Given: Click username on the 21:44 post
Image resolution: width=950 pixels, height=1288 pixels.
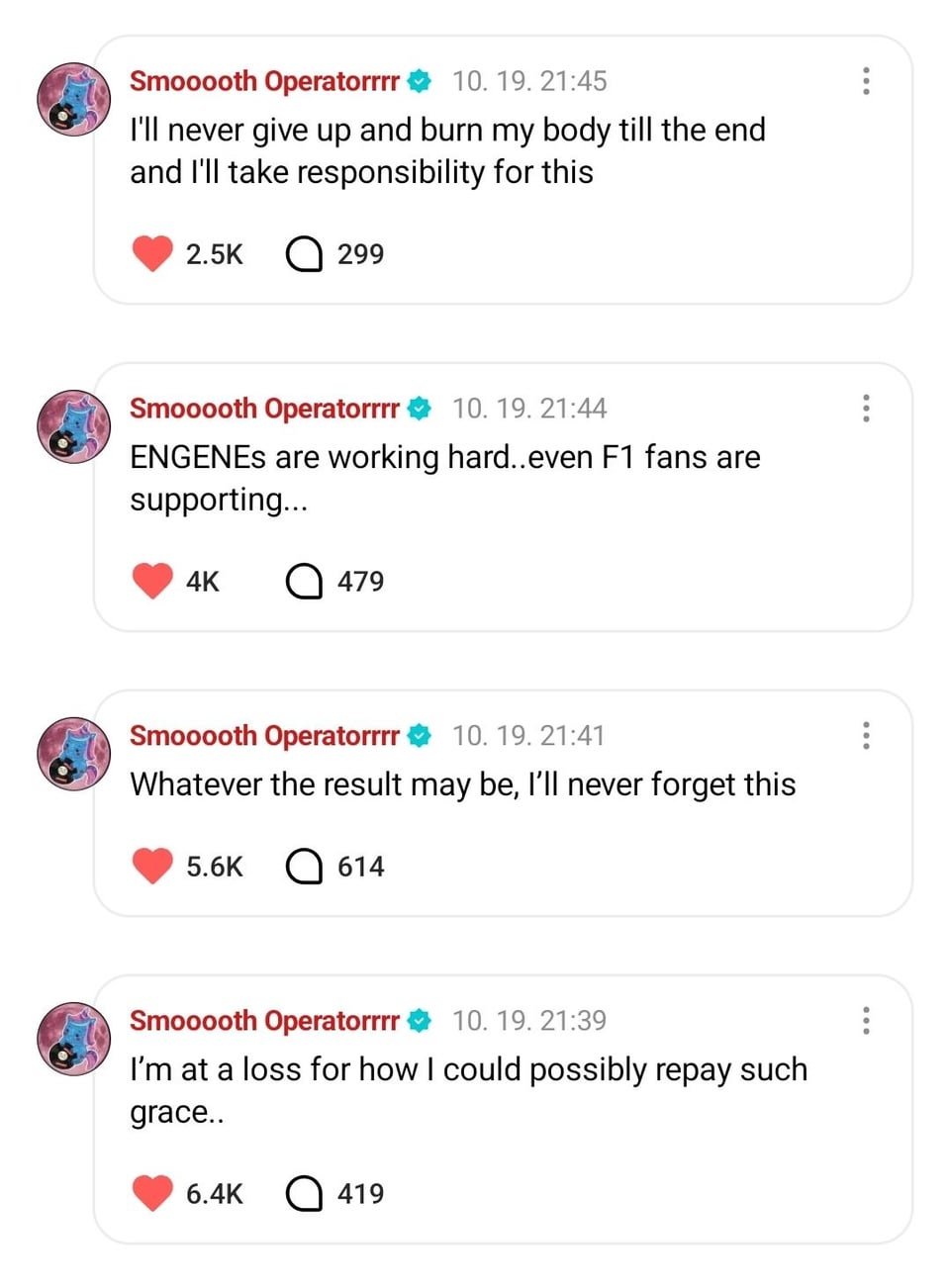Looking at the screenshot, I should (264, 409).
